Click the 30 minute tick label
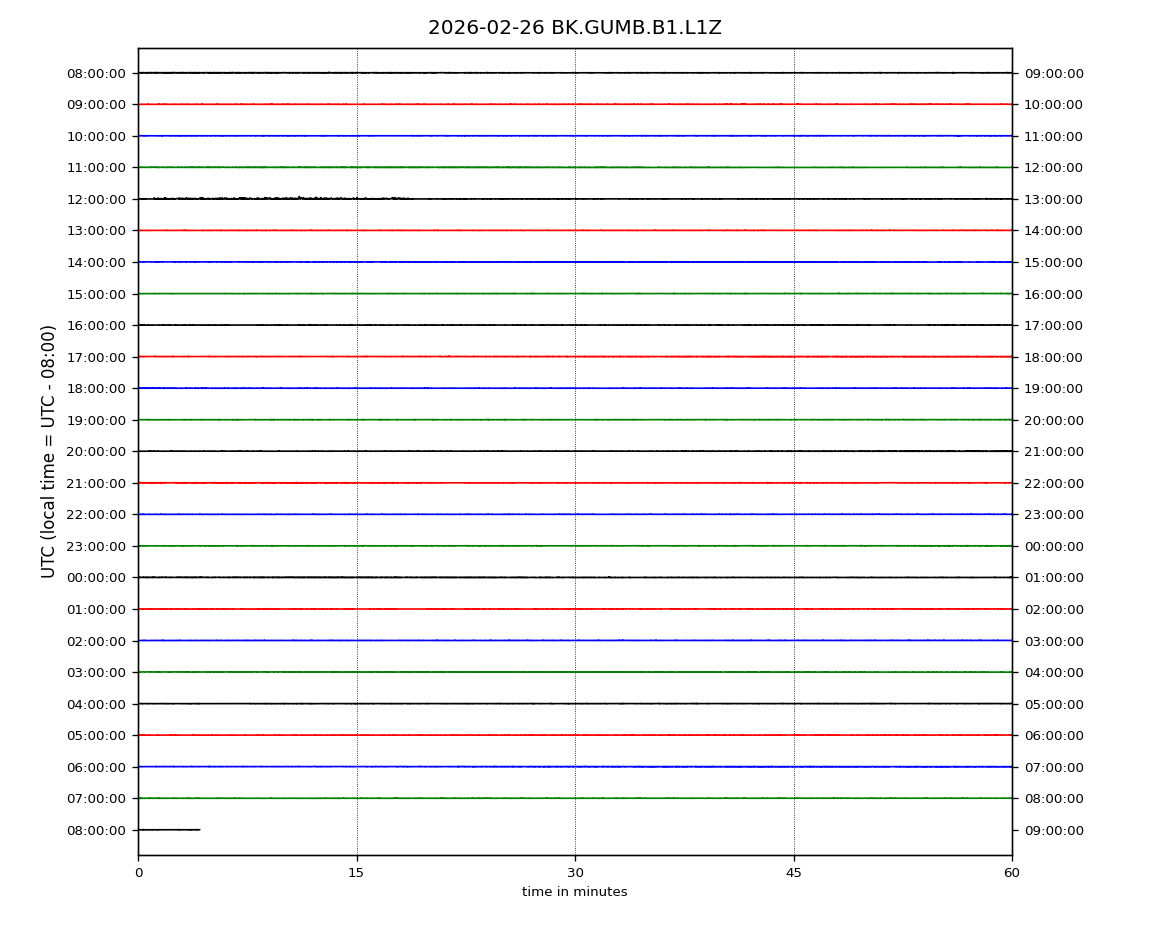This screenshot has height=950, width=1150. pyautogui.click(x=574, y=873)
